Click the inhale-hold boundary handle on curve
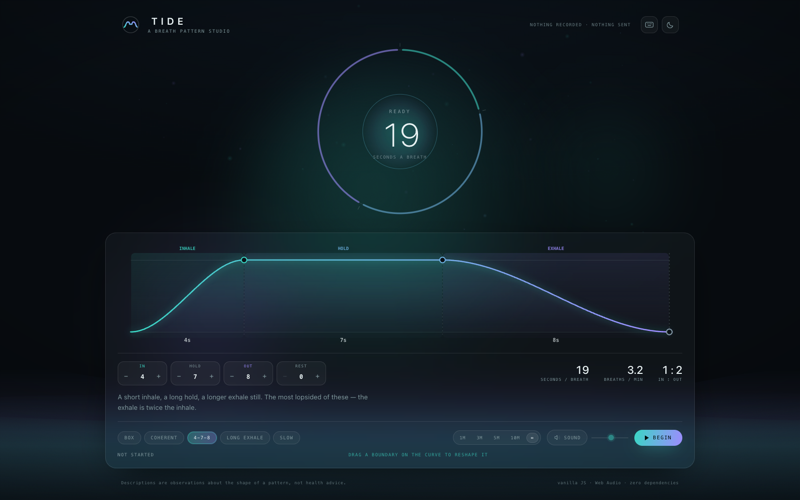The width and height of the screenshot is (800, 500). (244, 260)
